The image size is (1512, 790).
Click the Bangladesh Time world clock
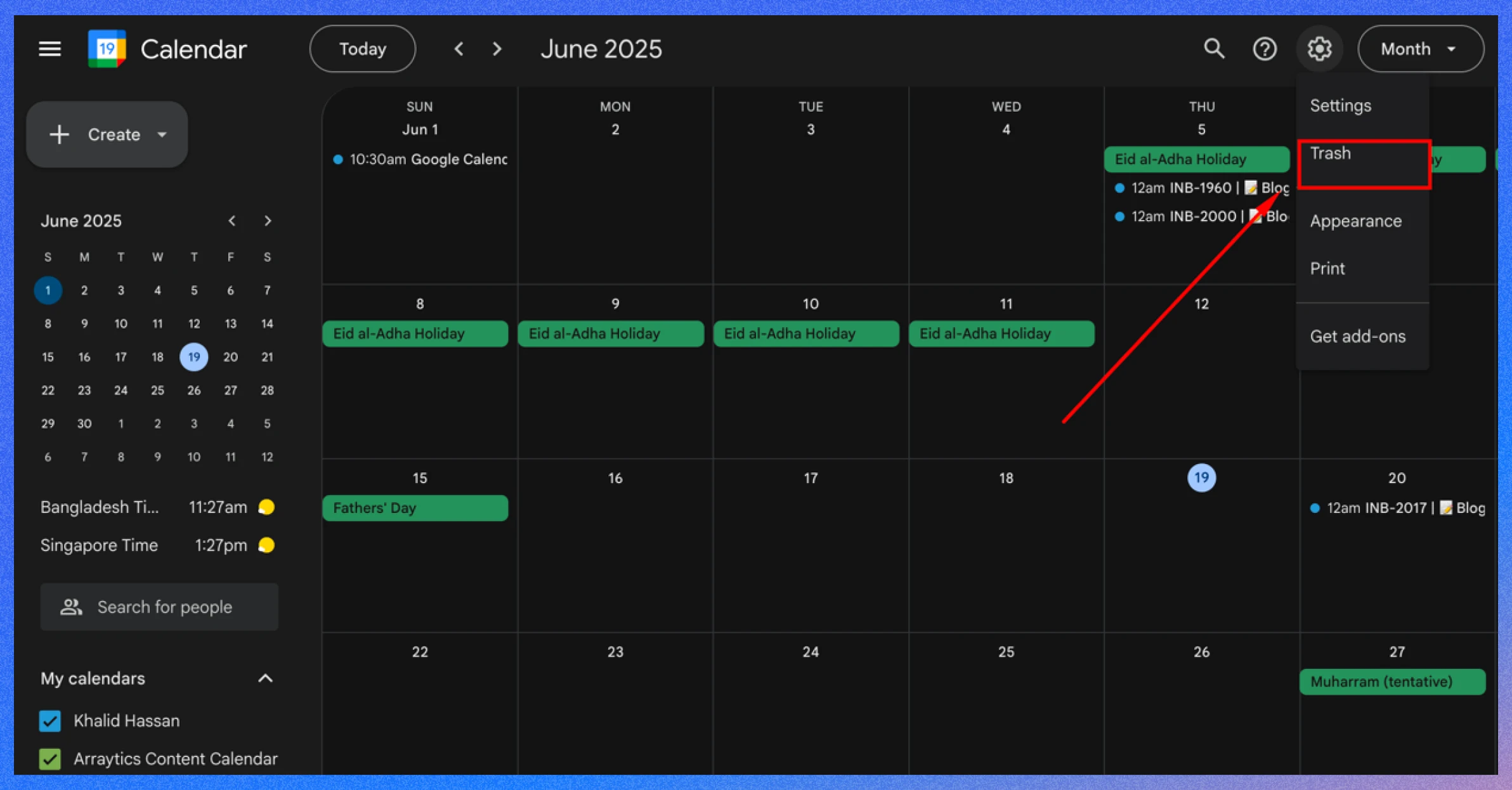157,507
